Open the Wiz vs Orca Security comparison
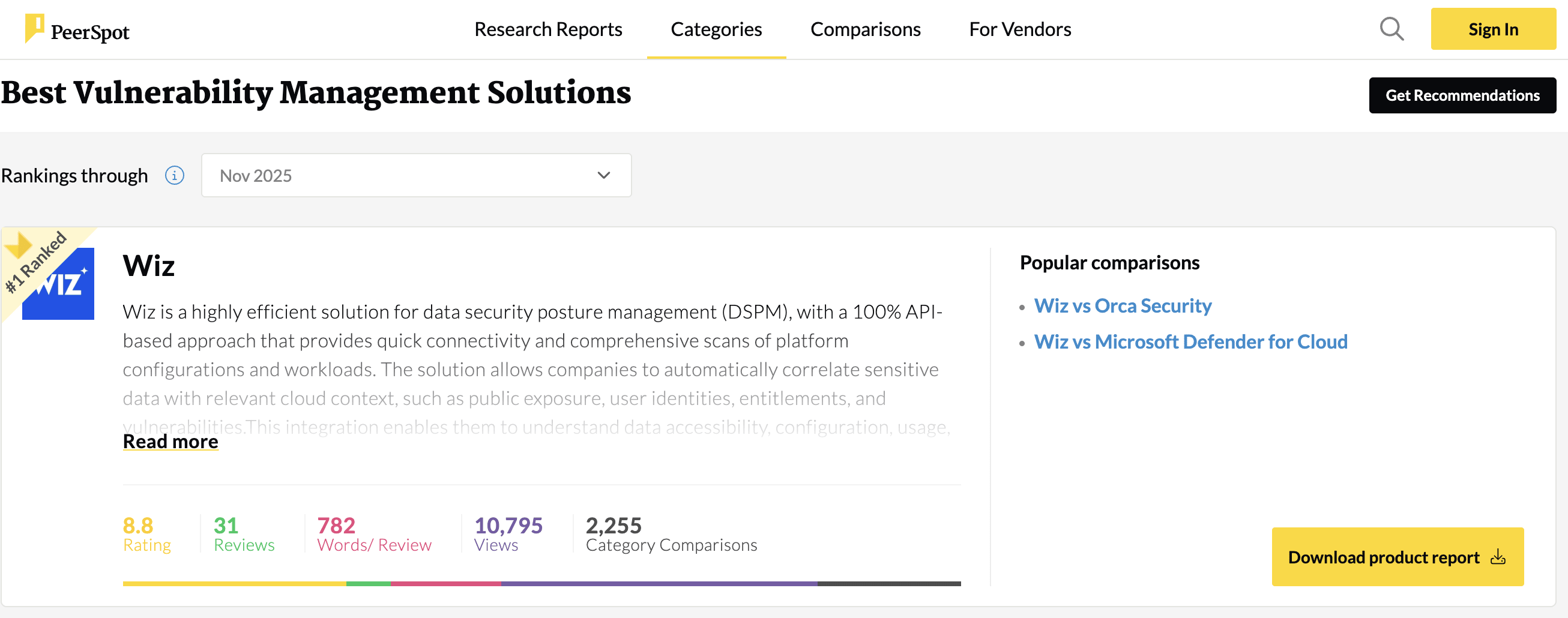1568x618 pixels. pos(1123,306)
